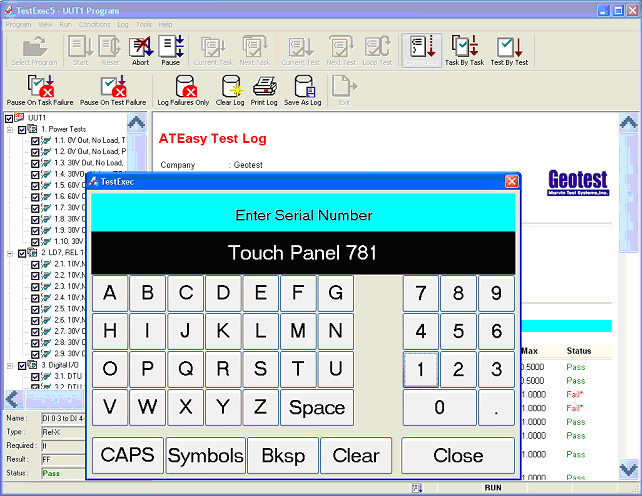Collapse the 2. LD7, REL tree node
Screen dimensions: 642x496
click(x=9, y=253)
